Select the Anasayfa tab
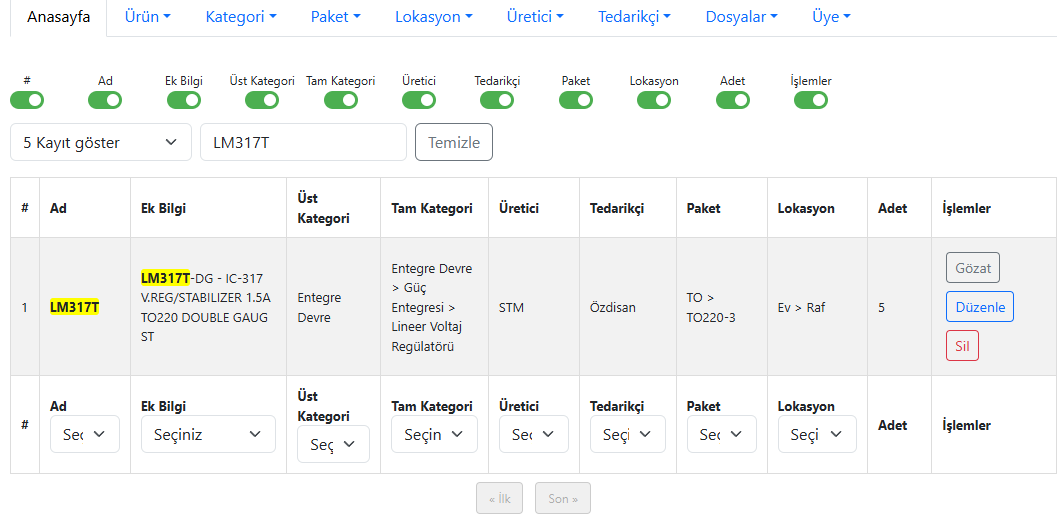Viewport: 1063px width, 528px height. [58, 17]
